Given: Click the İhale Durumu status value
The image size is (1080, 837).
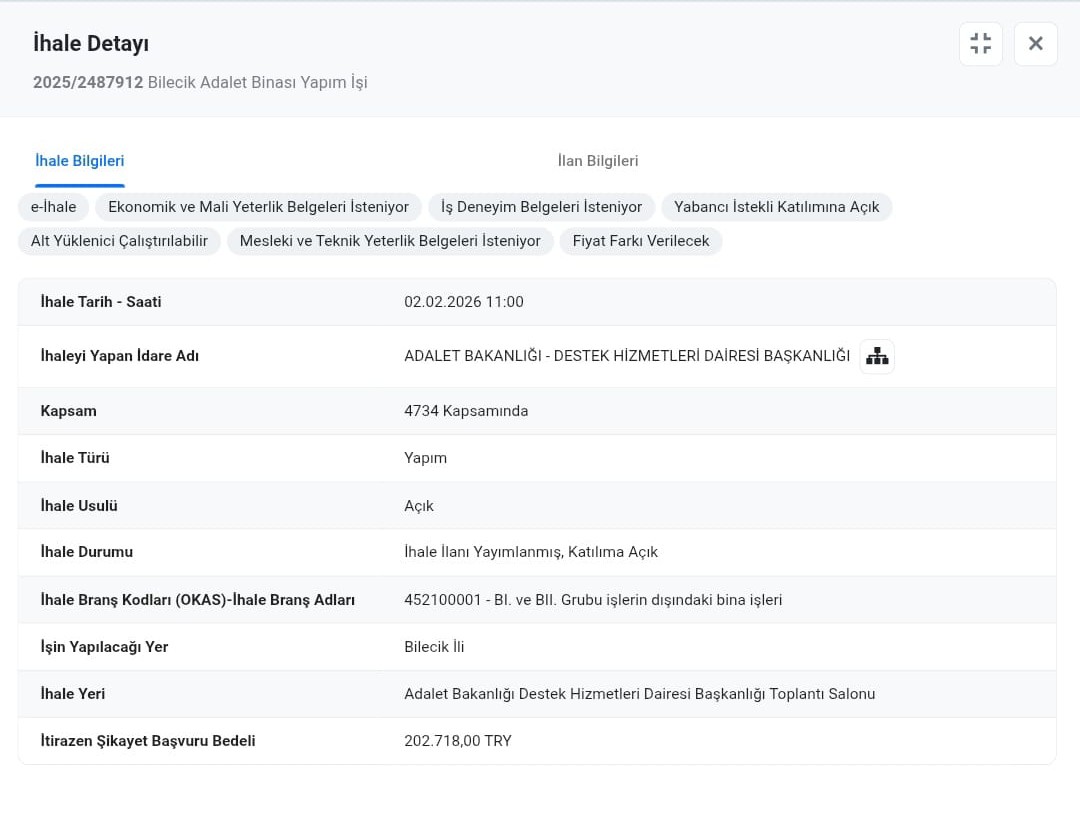Looking at the screenshot, I should click(x=530, y=552).
